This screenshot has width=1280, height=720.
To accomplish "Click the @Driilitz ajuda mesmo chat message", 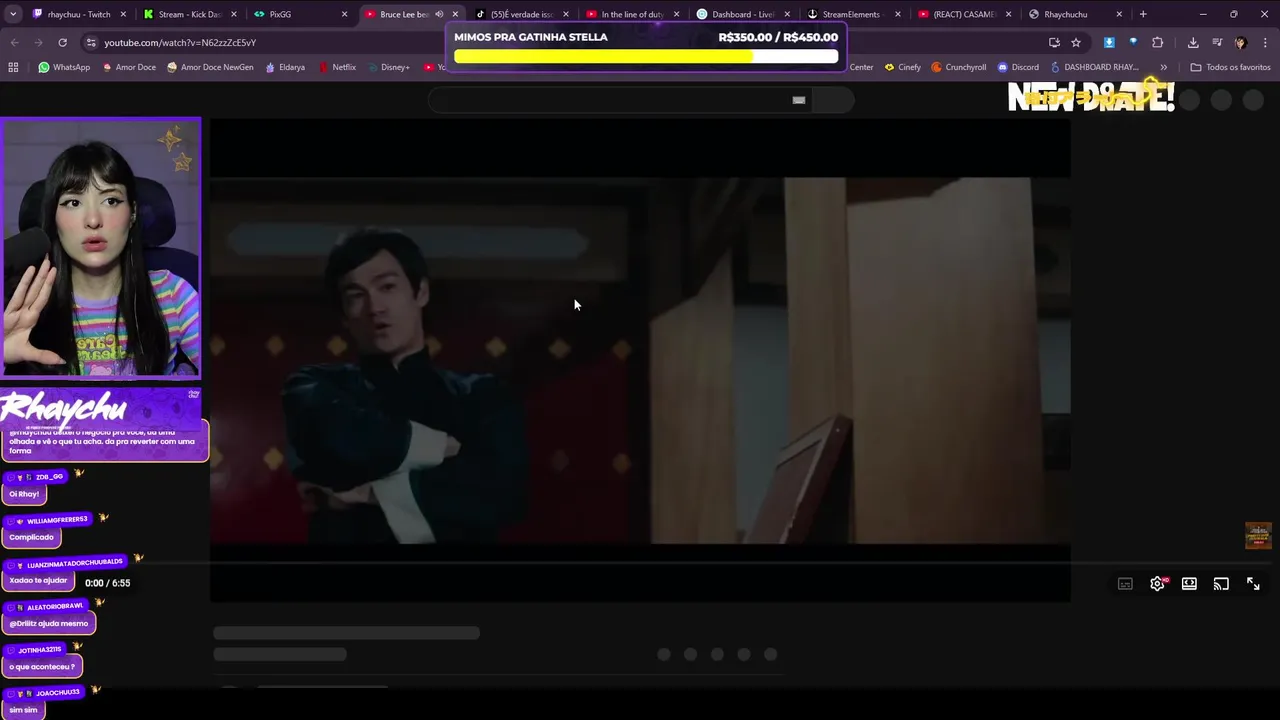I will click(x=49, y=623).
